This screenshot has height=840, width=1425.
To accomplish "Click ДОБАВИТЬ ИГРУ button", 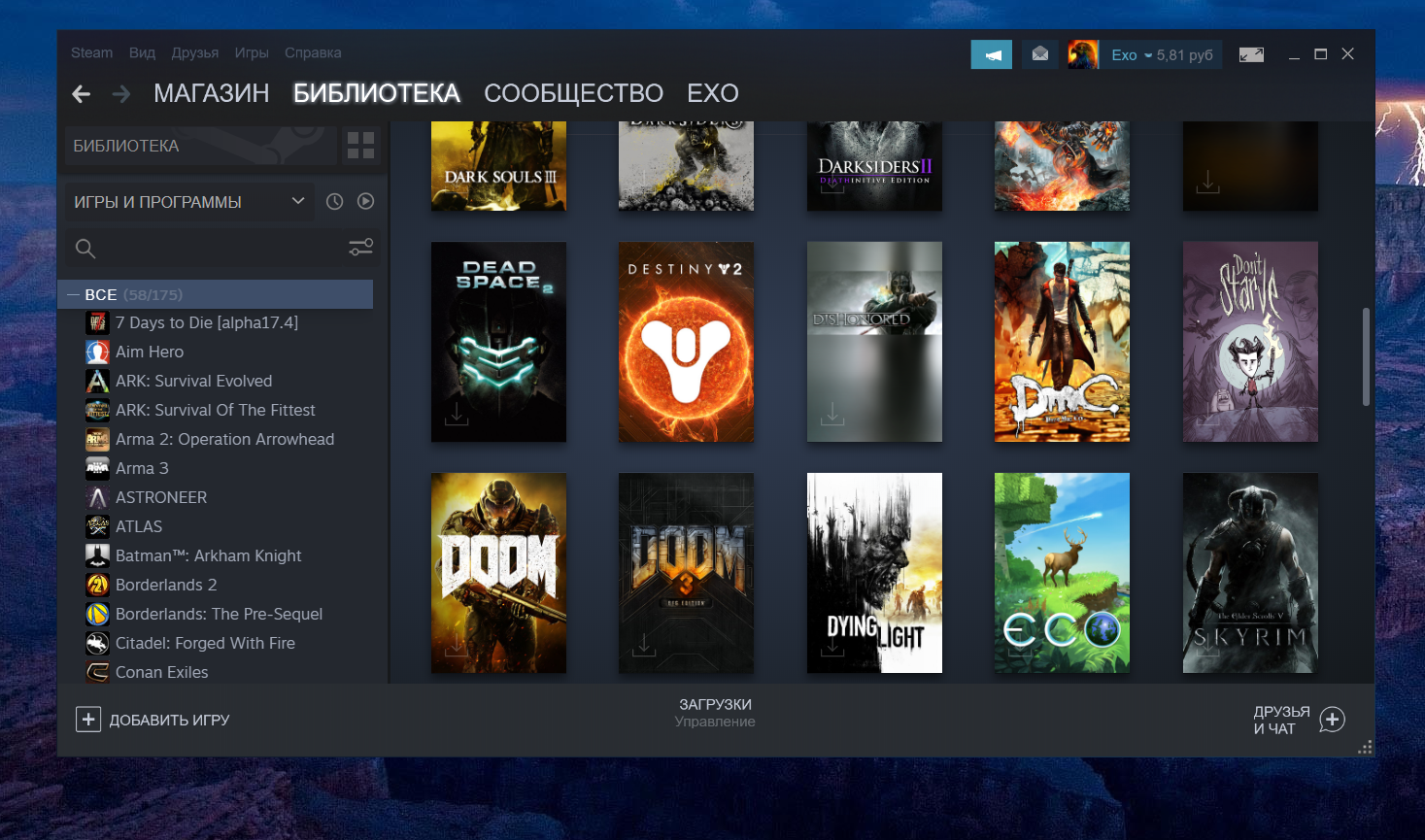I will pos(153,720).
